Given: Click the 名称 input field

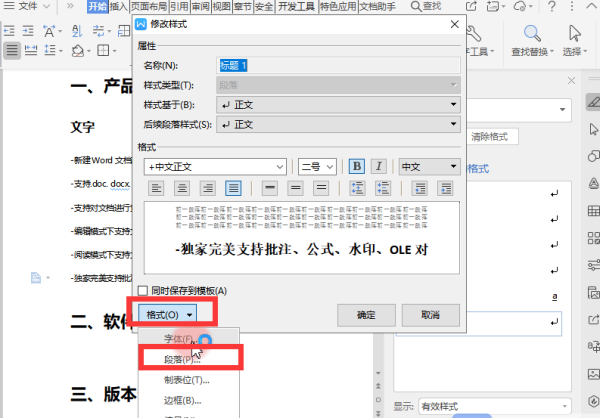Looking at the screenshot, I should 338,65.
